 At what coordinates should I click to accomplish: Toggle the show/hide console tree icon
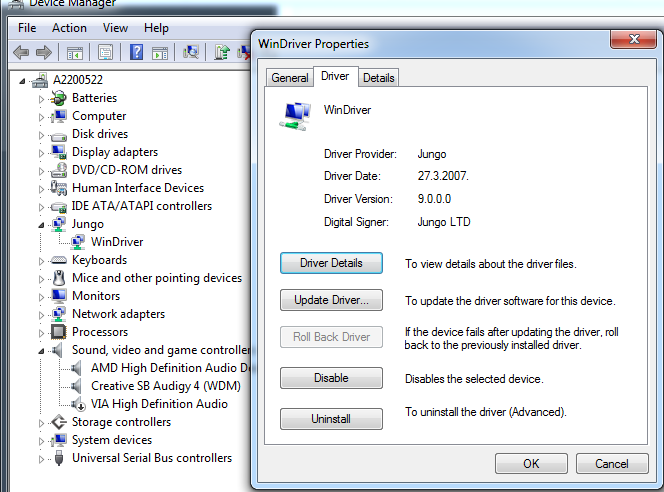75,53
